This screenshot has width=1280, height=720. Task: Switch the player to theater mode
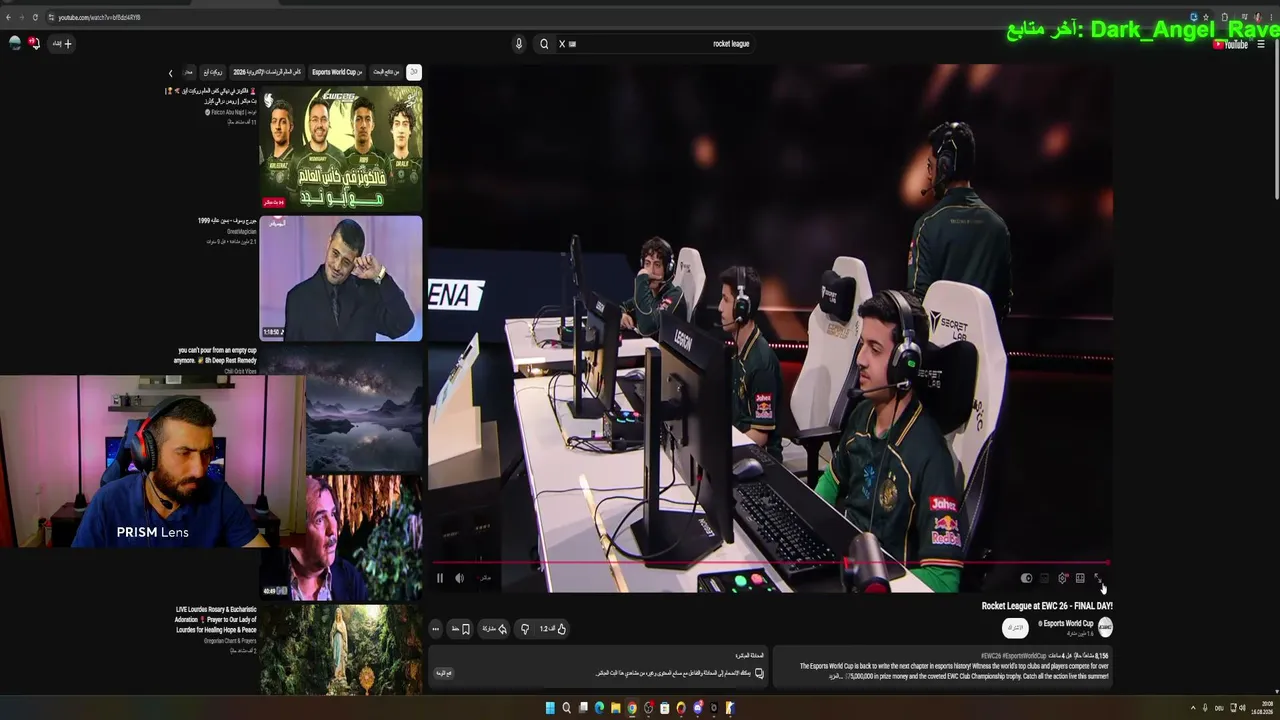[1080, 578]
